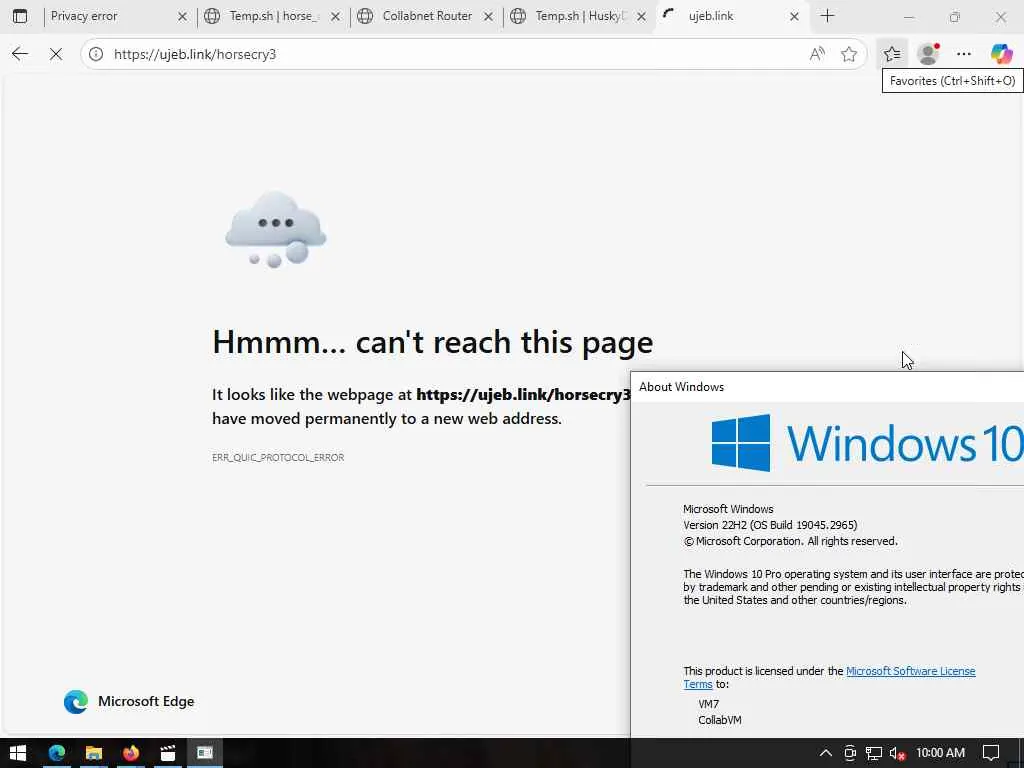The image size is (1024, 768).
Task: Switch to the Temp.sh horse tab
Action: (274, 16)
